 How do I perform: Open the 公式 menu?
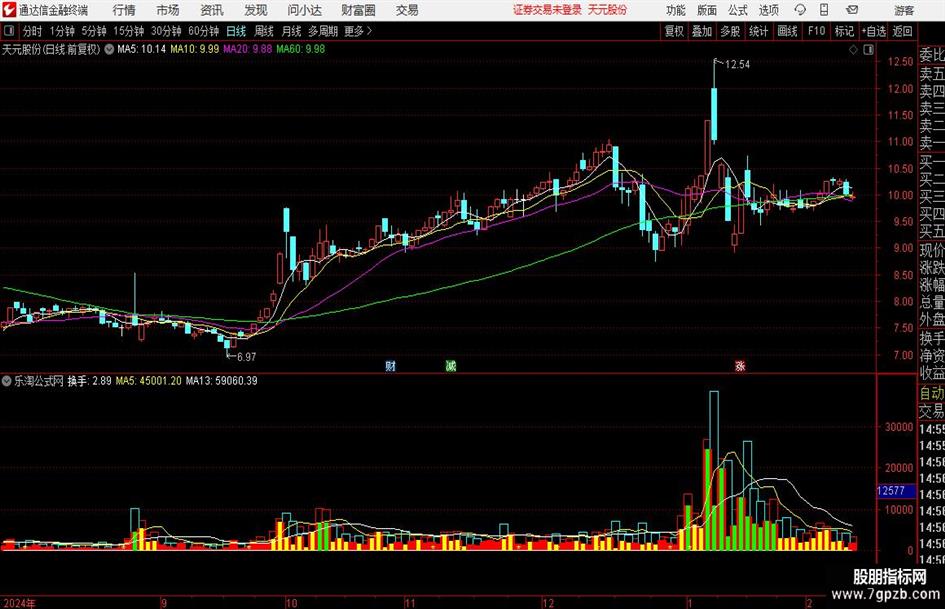738,10
